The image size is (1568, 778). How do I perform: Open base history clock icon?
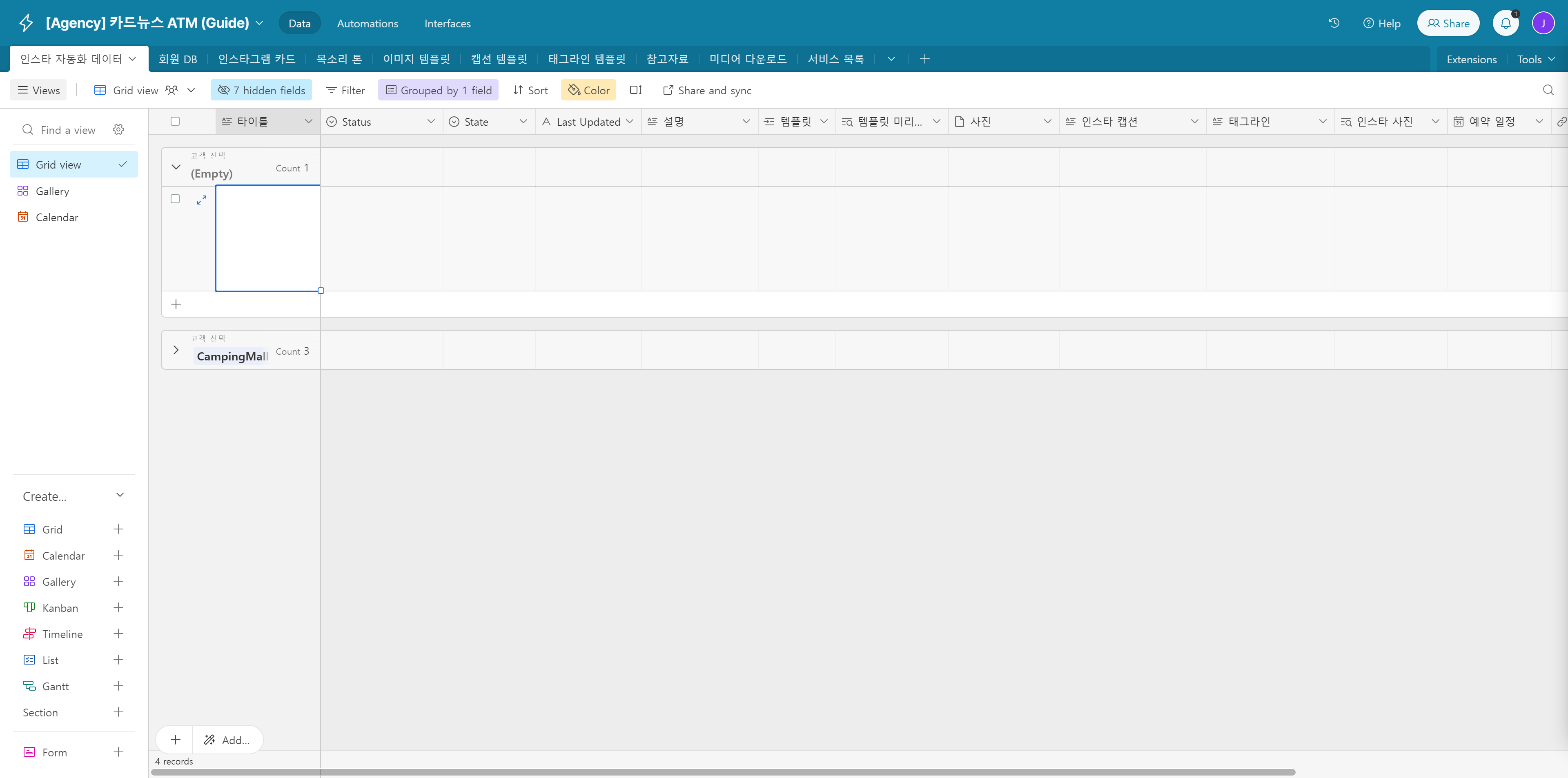(x=1334, y=23)
